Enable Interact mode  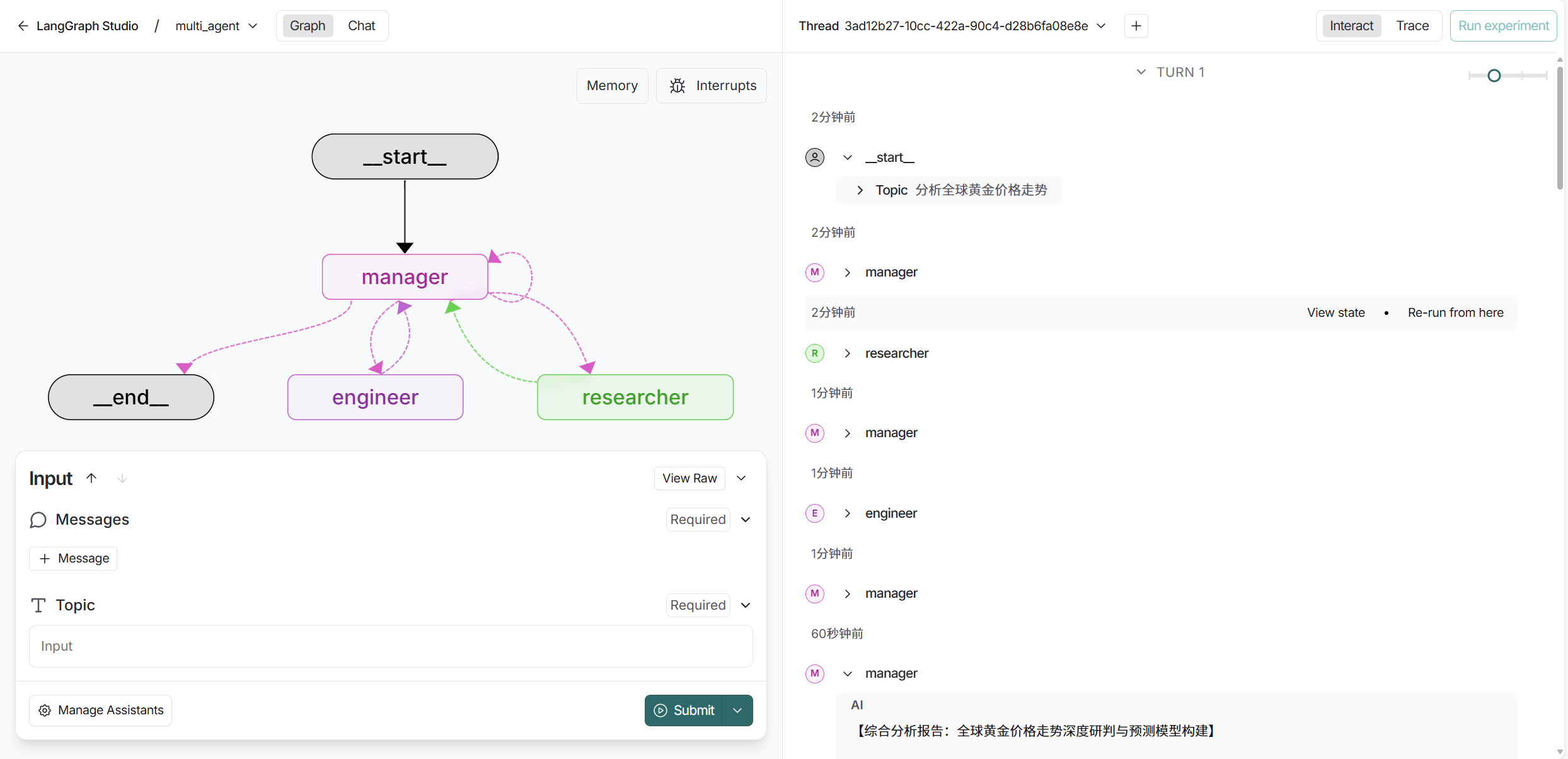click(1351, 26)
